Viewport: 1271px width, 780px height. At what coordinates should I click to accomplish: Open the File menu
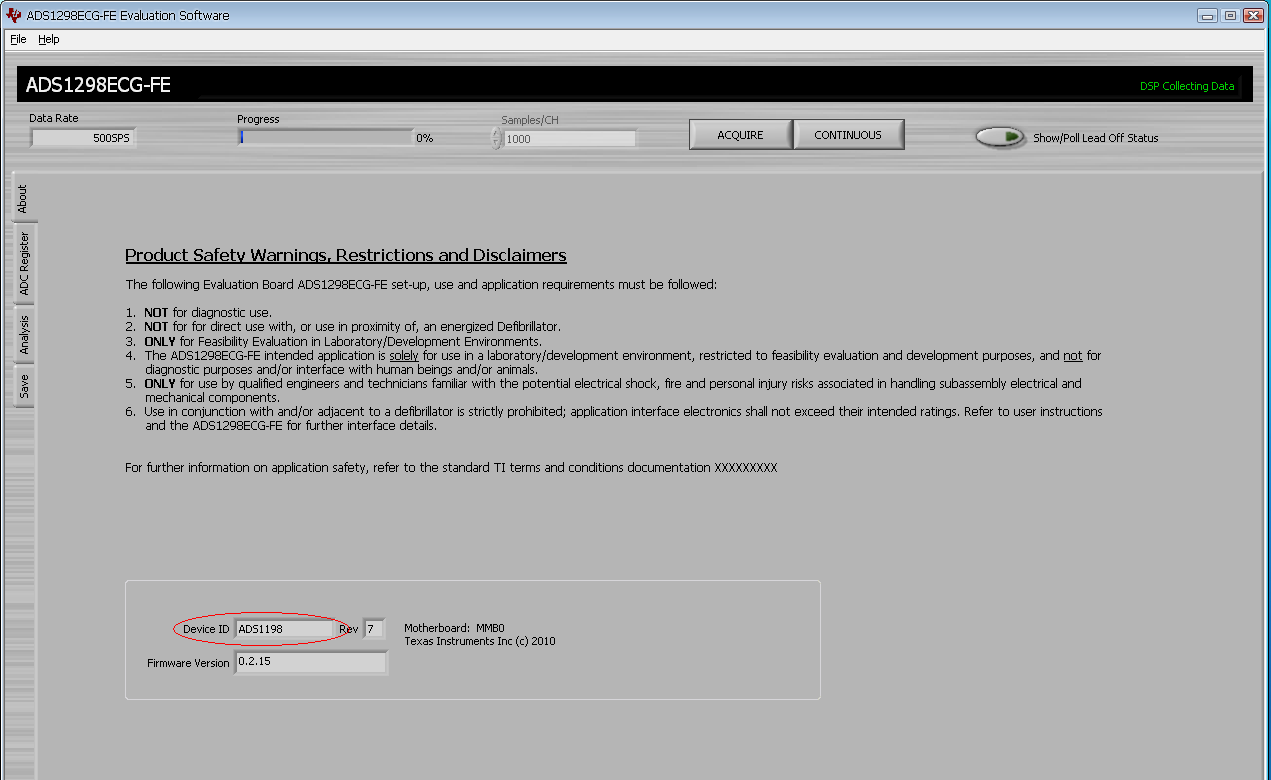(x=18, y=39)
